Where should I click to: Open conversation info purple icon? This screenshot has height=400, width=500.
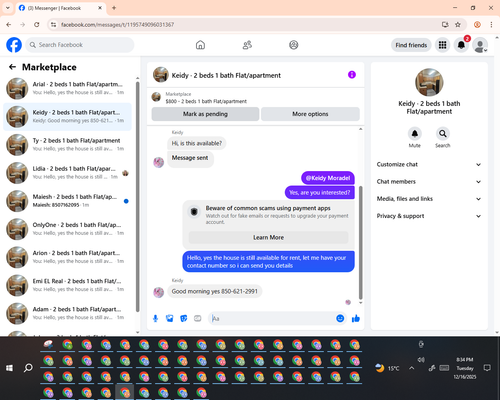tap(352, 75)
